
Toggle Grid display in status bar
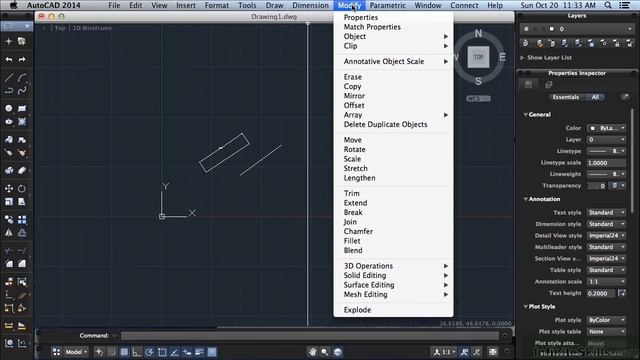tap(124, 352)
